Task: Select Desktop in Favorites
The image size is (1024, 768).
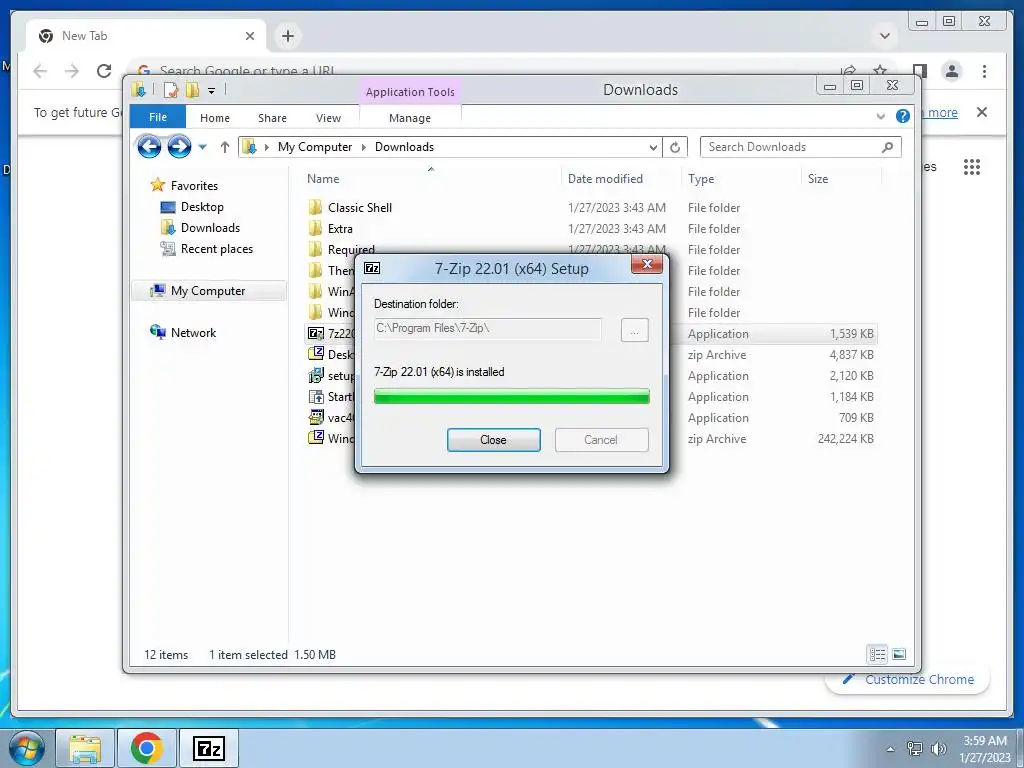Action: coord(202,207)
